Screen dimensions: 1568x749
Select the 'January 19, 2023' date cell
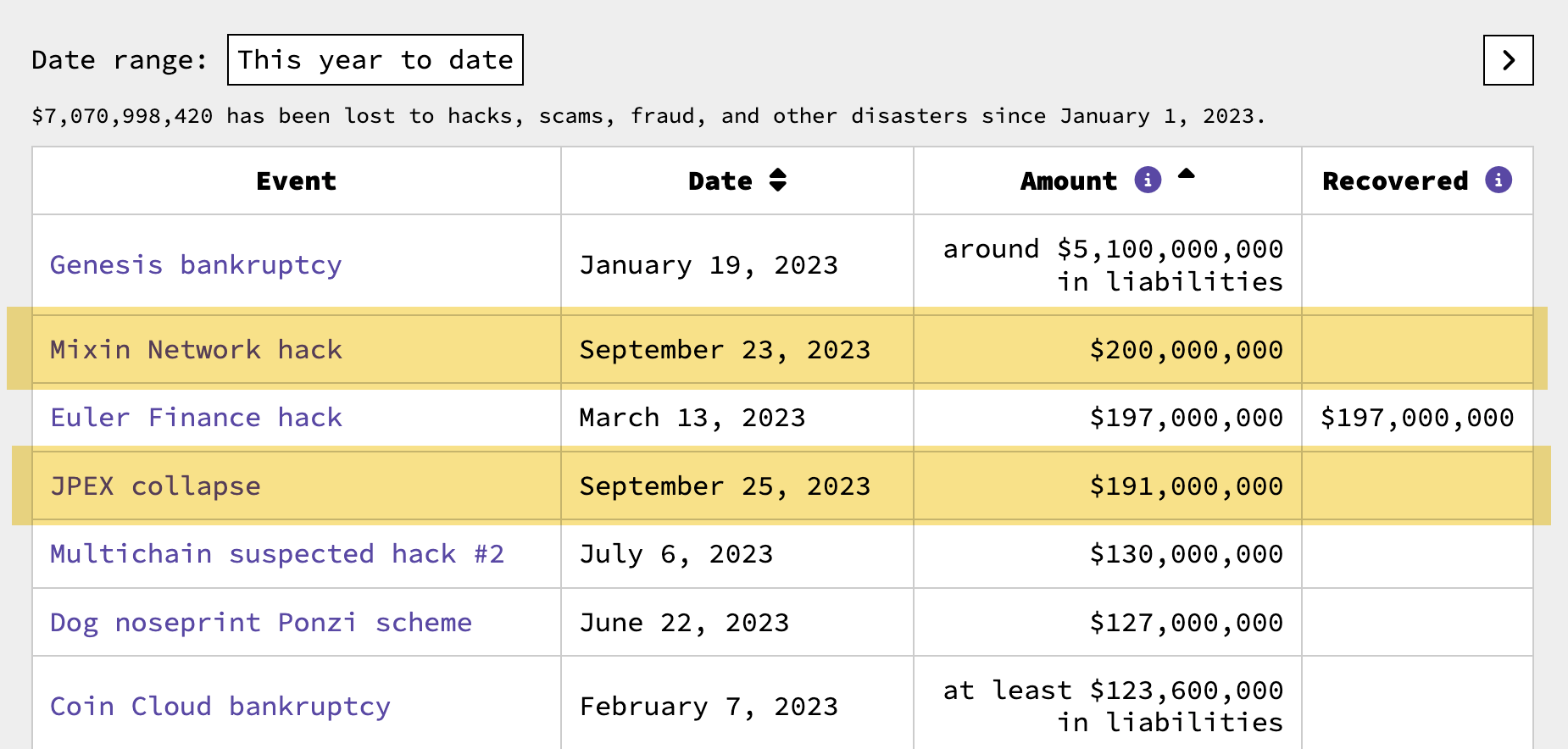pos(737,265)
